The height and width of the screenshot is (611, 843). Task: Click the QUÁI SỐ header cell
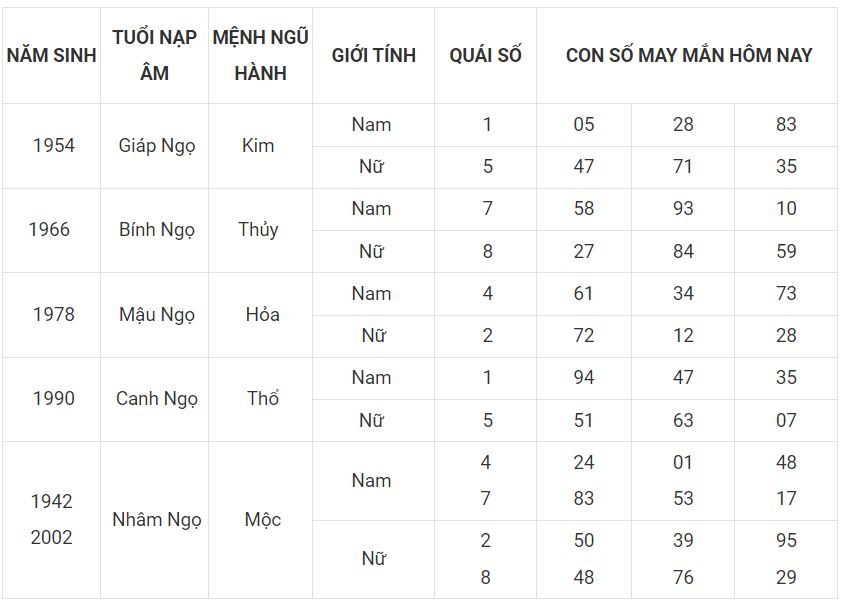tap(485, 55)
